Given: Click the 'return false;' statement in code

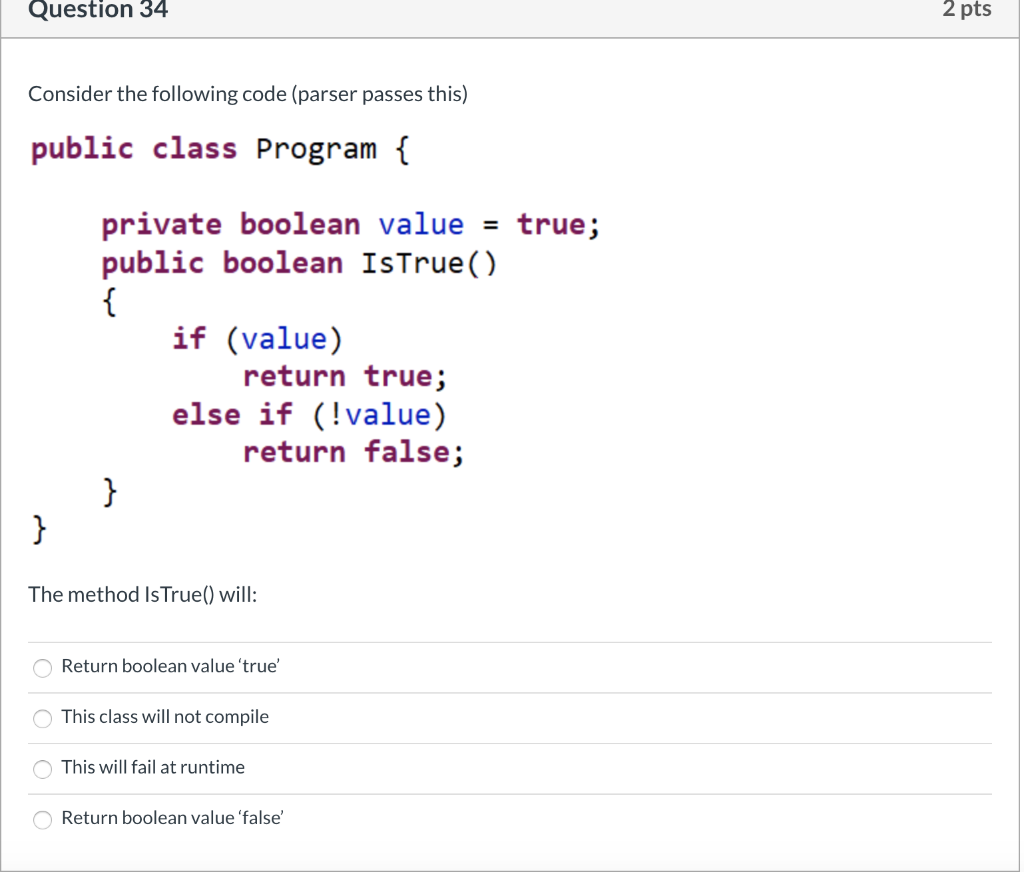Looking at the screenshot, I should (x=352, y=452).
